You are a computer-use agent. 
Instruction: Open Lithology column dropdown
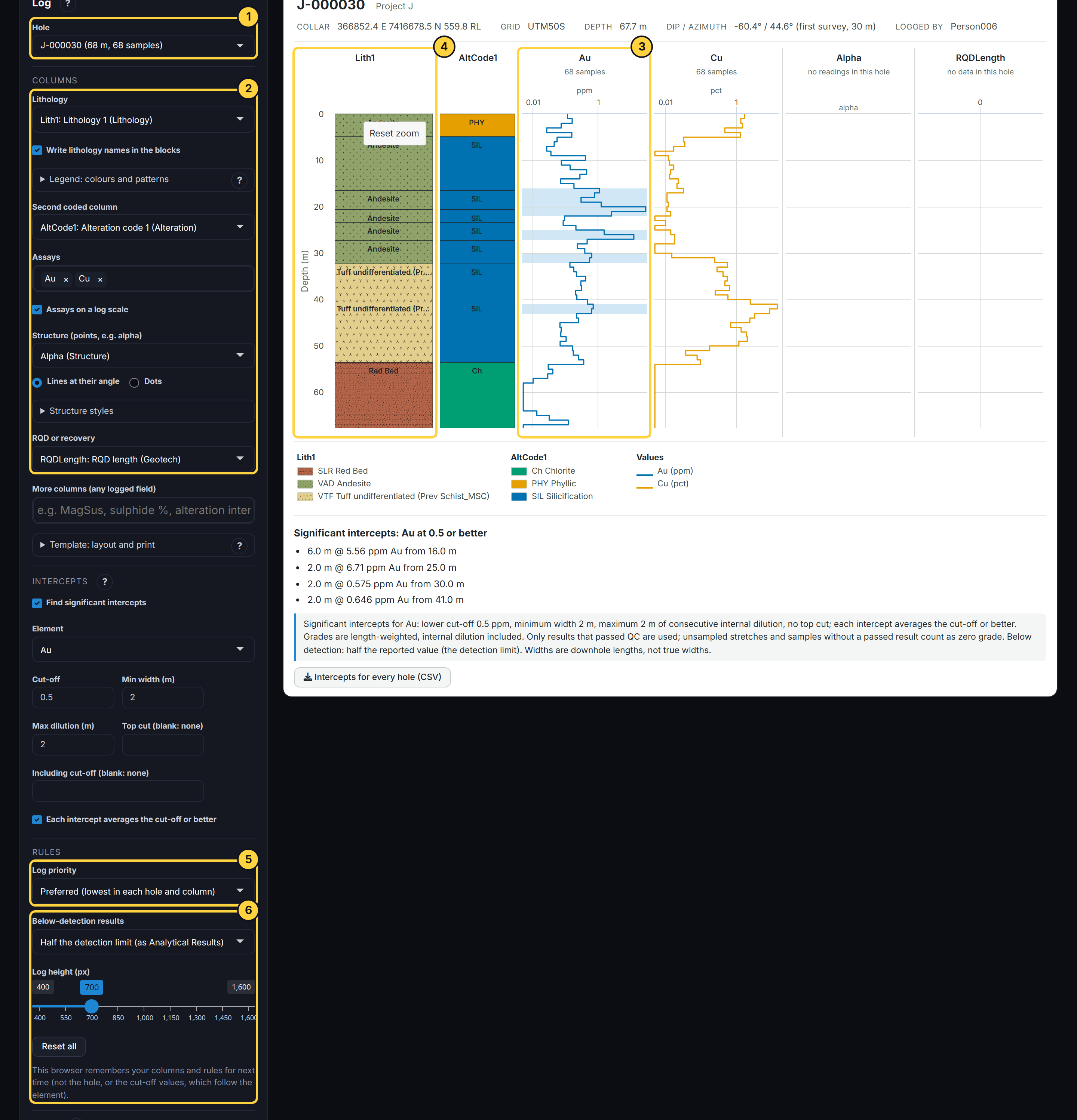(x=143, y=120)
